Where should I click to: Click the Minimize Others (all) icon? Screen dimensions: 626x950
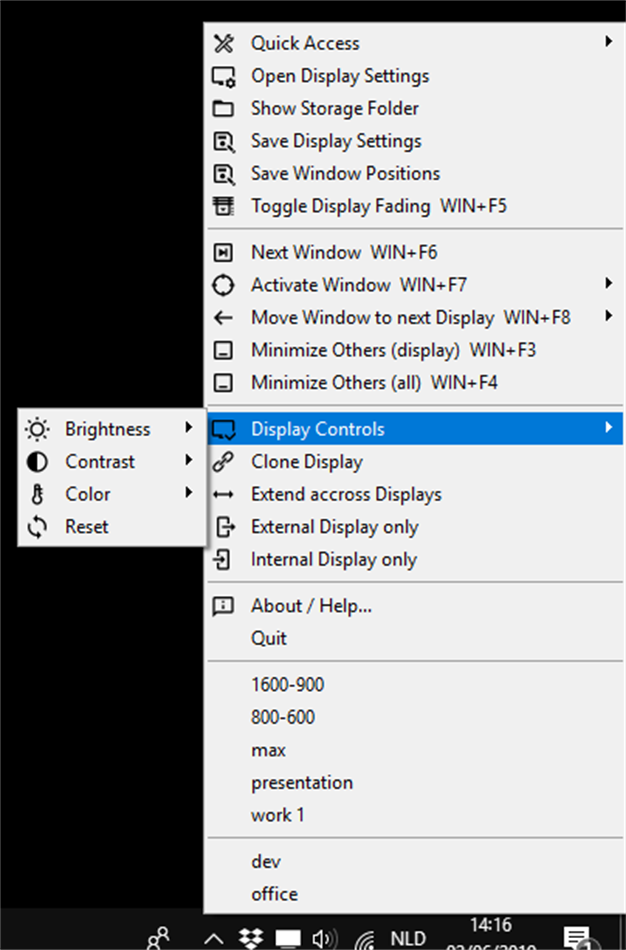[223, 383]
